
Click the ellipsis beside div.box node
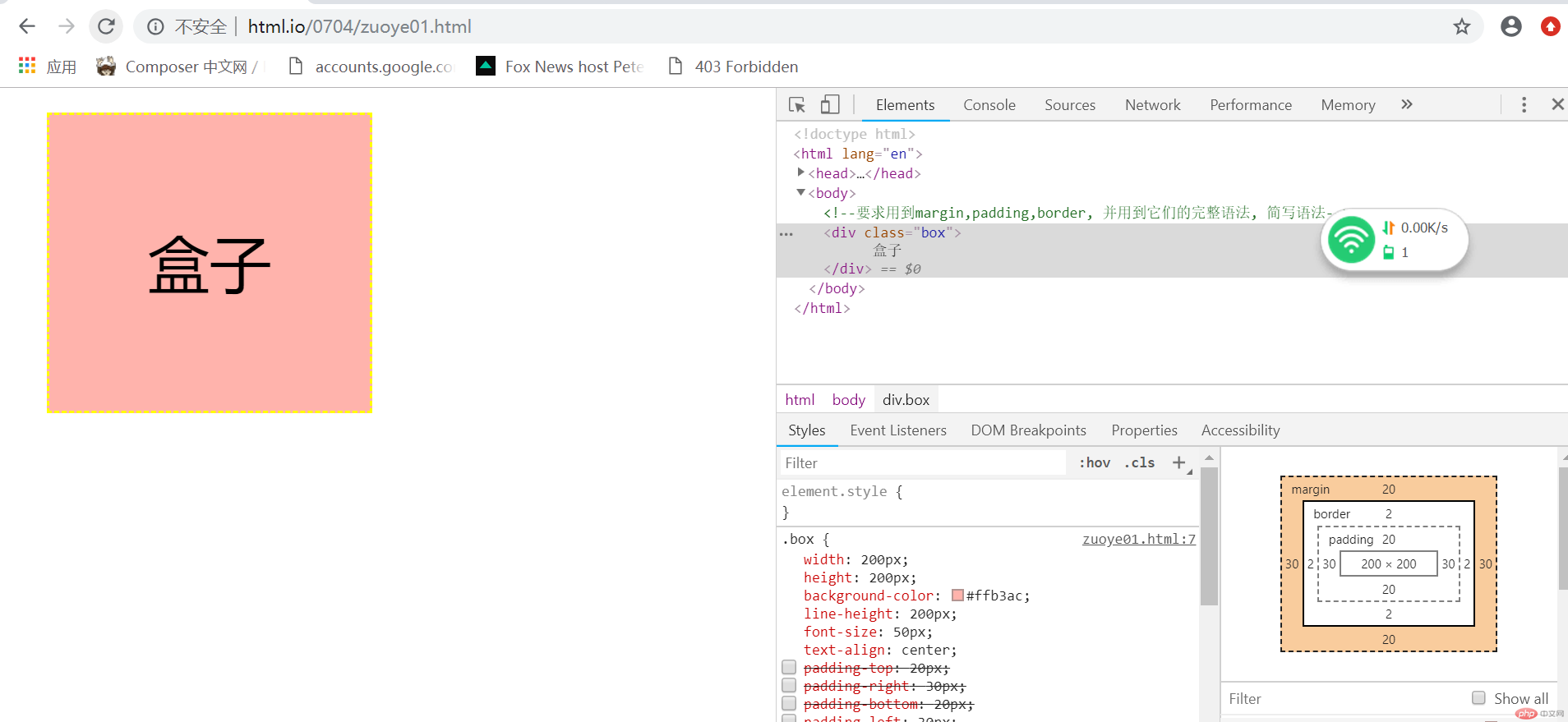[786, 234]
